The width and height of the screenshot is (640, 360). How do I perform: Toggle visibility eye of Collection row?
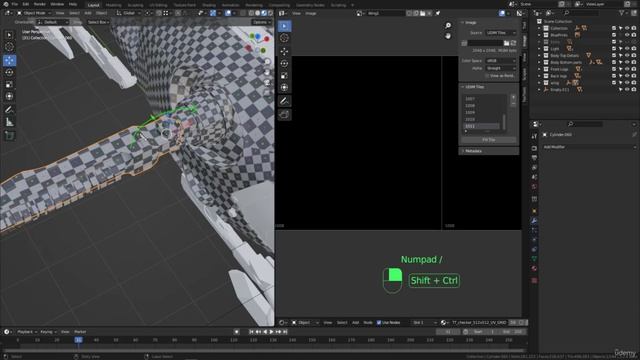point(627,28)
